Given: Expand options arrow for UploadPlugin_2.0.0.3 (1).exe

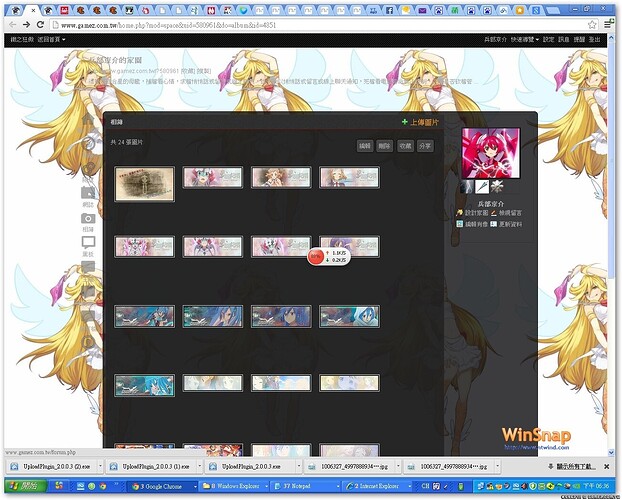Looking at the screenshot, I should click(200, 466).
